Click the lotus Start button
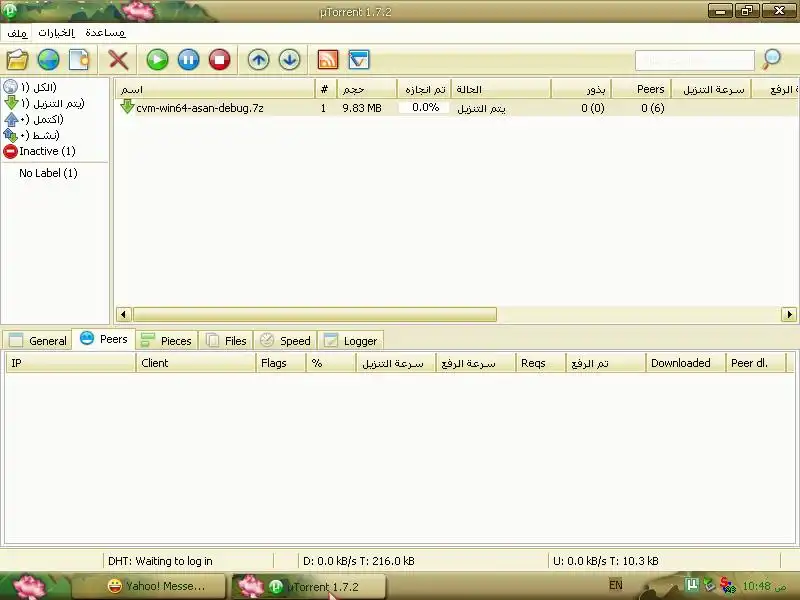The width and height of the screenshot is (800, 600). (x=31, y=586)
